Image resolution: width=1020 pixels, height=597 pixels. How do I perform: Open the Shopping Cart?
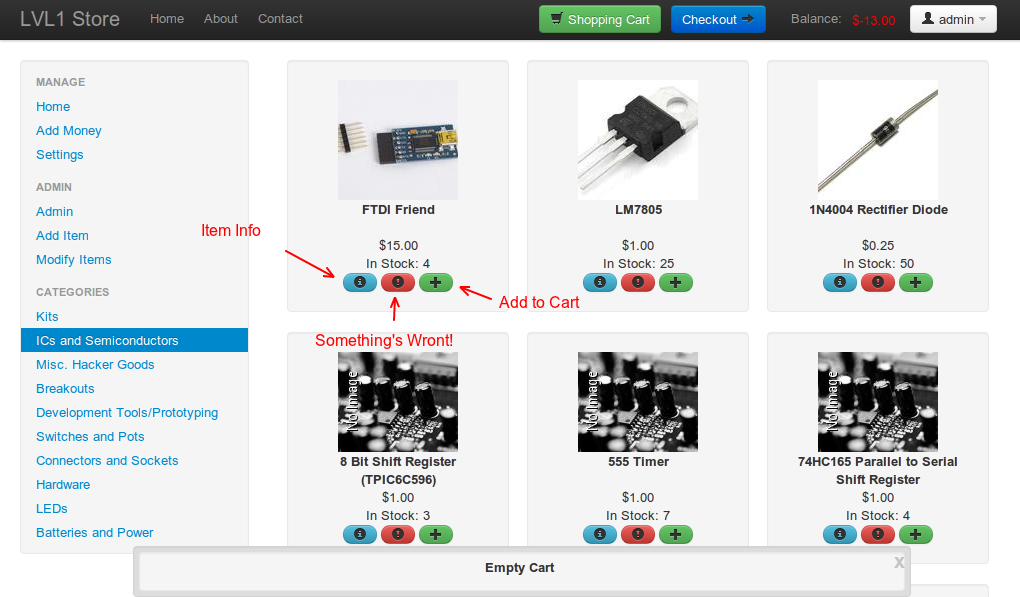coord(599,19)
